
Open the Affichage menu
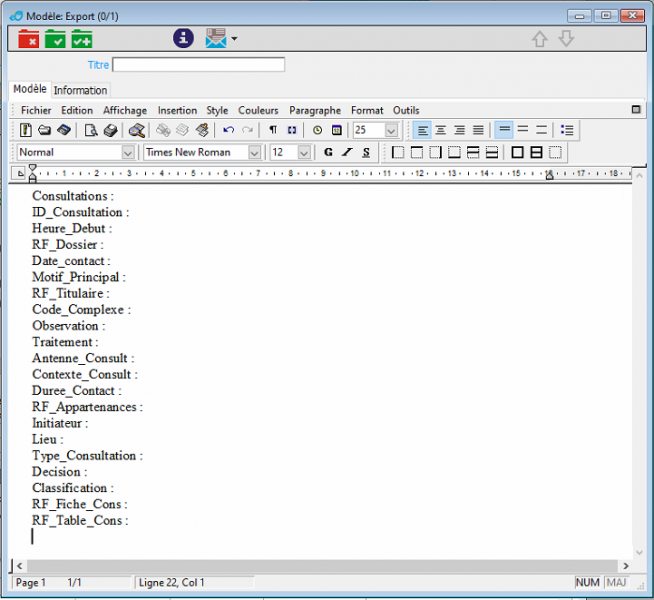coord(125,110)
